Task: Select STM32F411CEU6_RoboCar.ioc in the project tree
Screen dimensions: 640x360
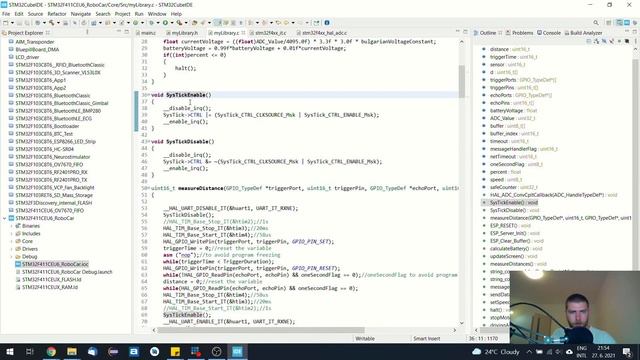Action: pyautogui.click(x=55, y=264)
